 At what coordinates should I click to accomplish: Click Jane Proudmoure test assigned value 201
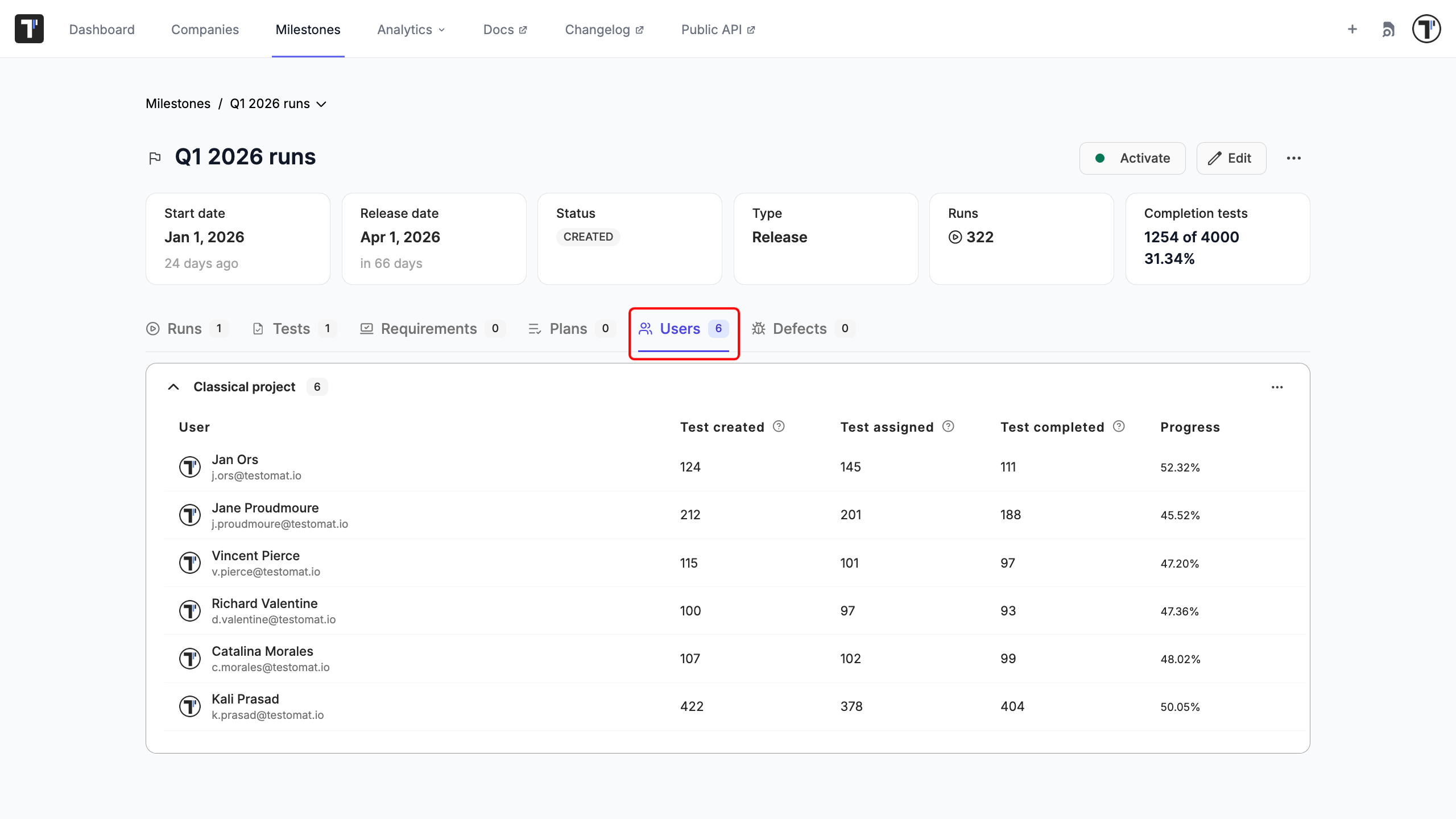coord(851,515)
